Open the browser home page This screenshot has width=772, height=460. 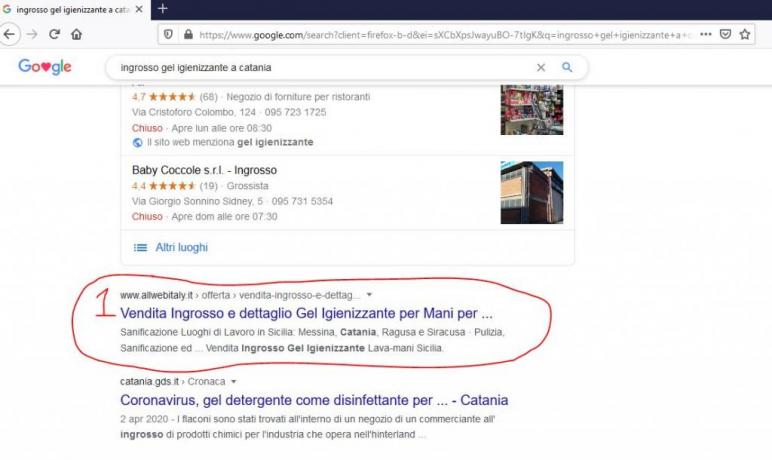tap(76, 34)
